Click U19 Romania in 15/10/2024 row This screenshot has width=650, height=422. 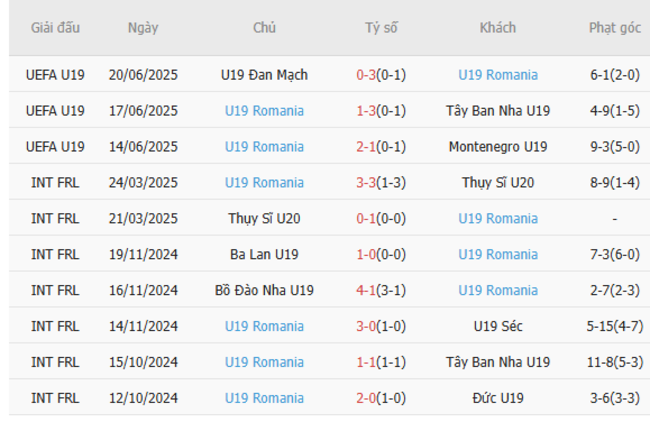coord(264,362)
